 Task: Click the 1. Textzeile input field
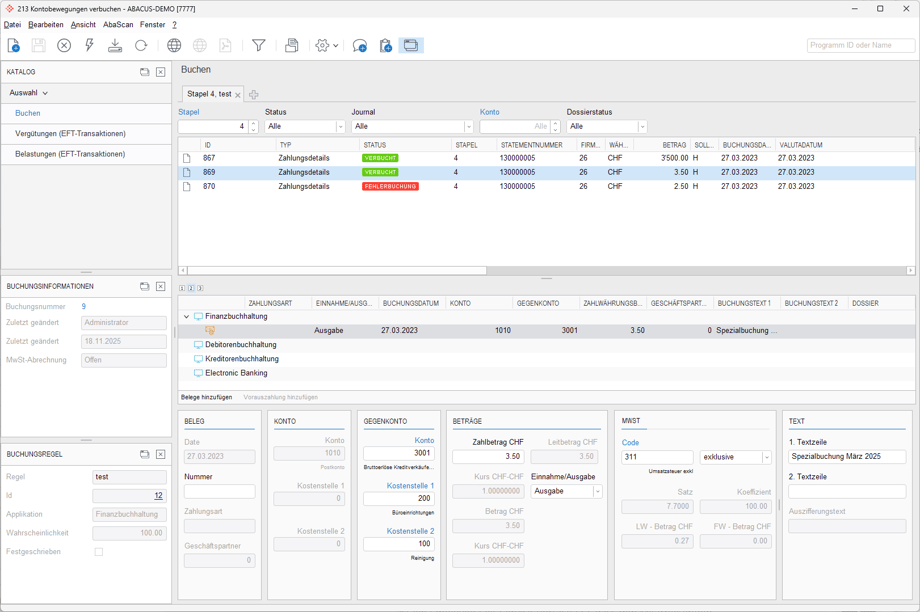pos(846,457)
